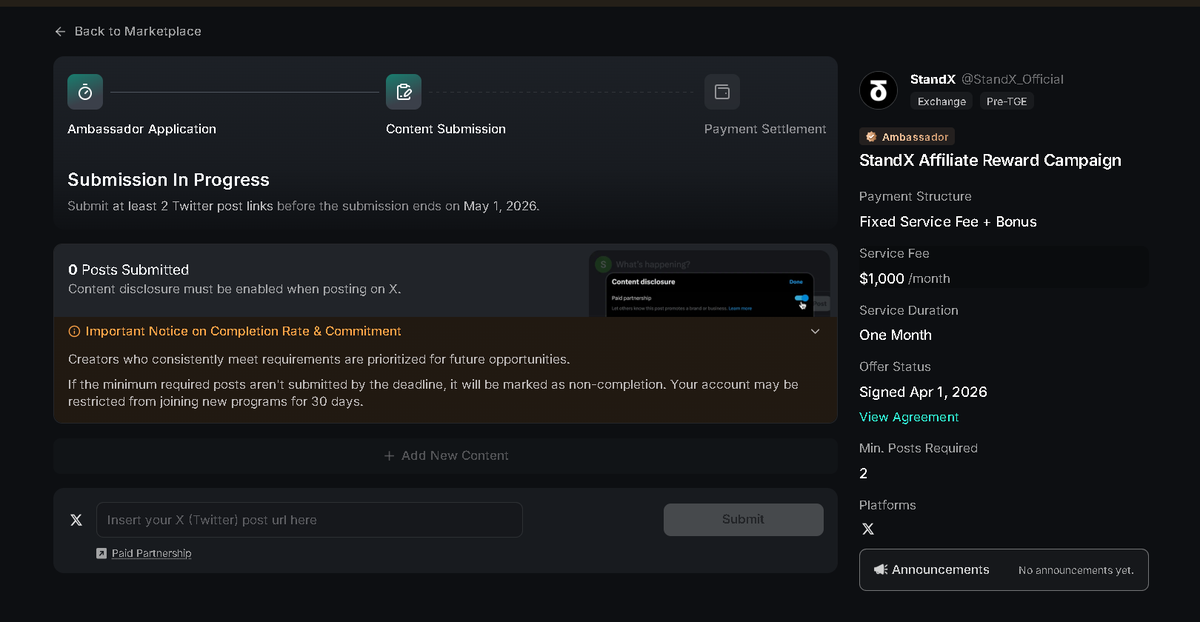Open the Announcements box
This screenshot has width=1200, height=622.
[1004, 570]
